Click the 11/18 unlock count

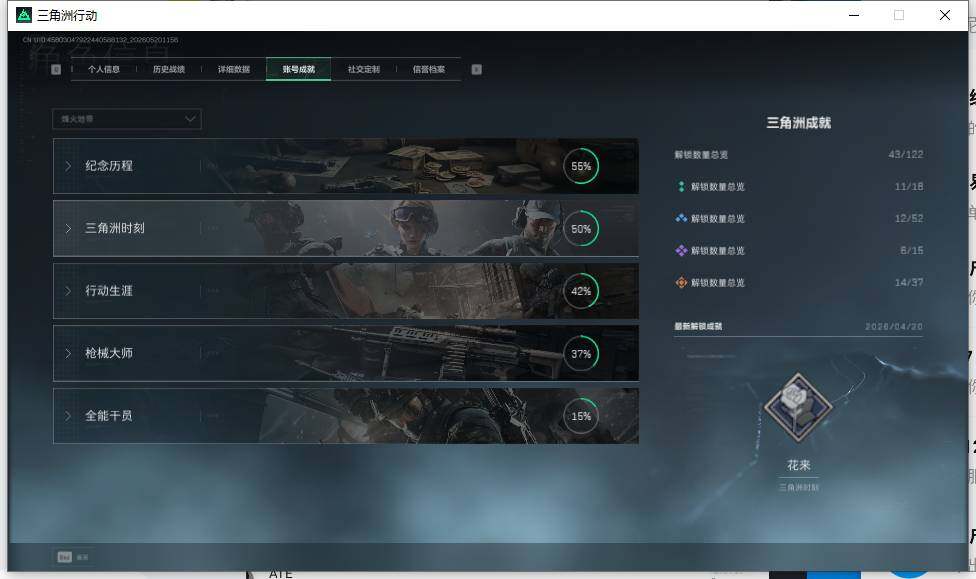(909, 186)
